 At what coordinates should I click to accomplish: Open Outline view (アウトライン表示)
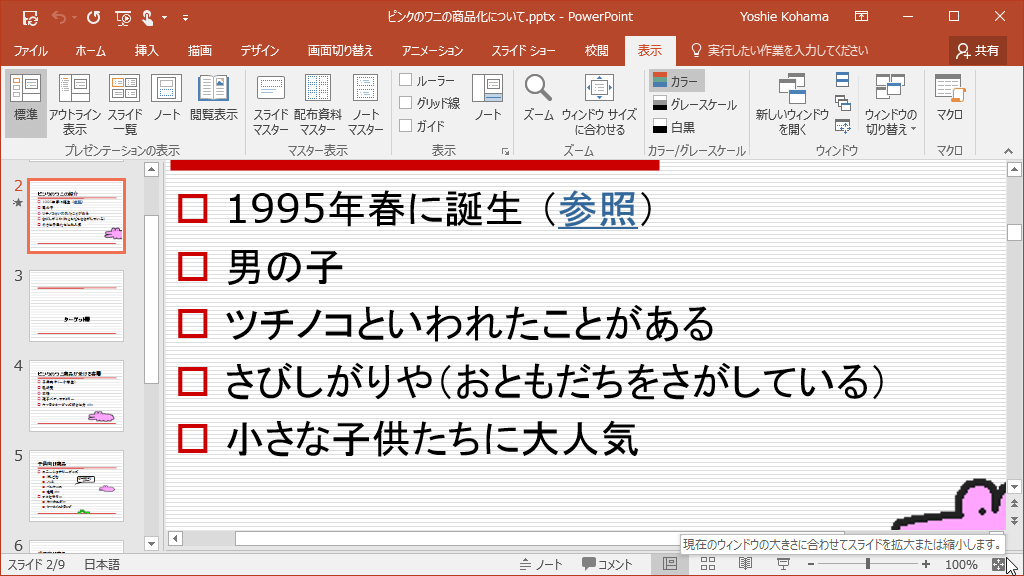[74, 103]
